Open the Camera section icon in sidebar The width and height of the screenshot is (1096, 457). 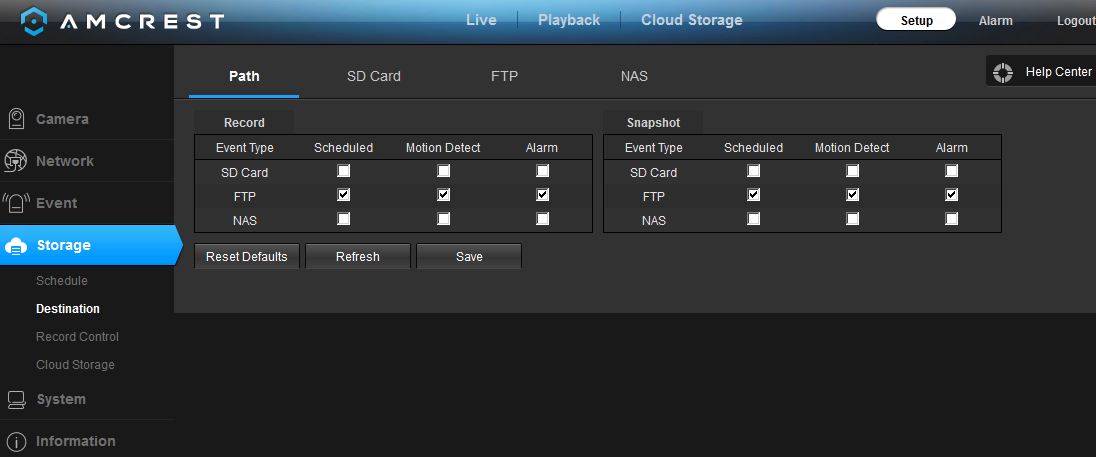point(16,119)
